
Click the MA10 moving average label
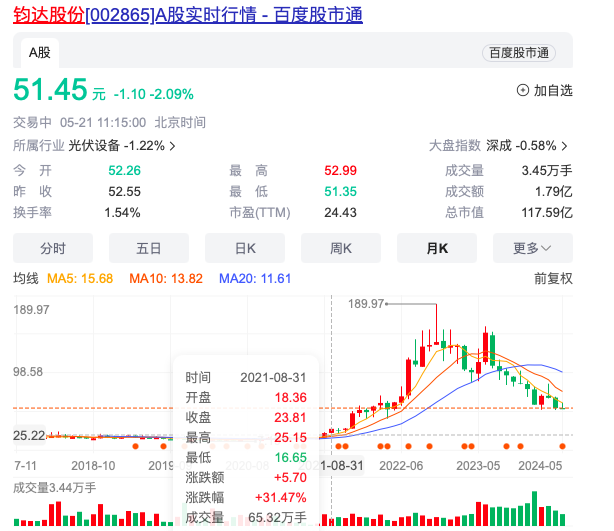pos(166,278)
